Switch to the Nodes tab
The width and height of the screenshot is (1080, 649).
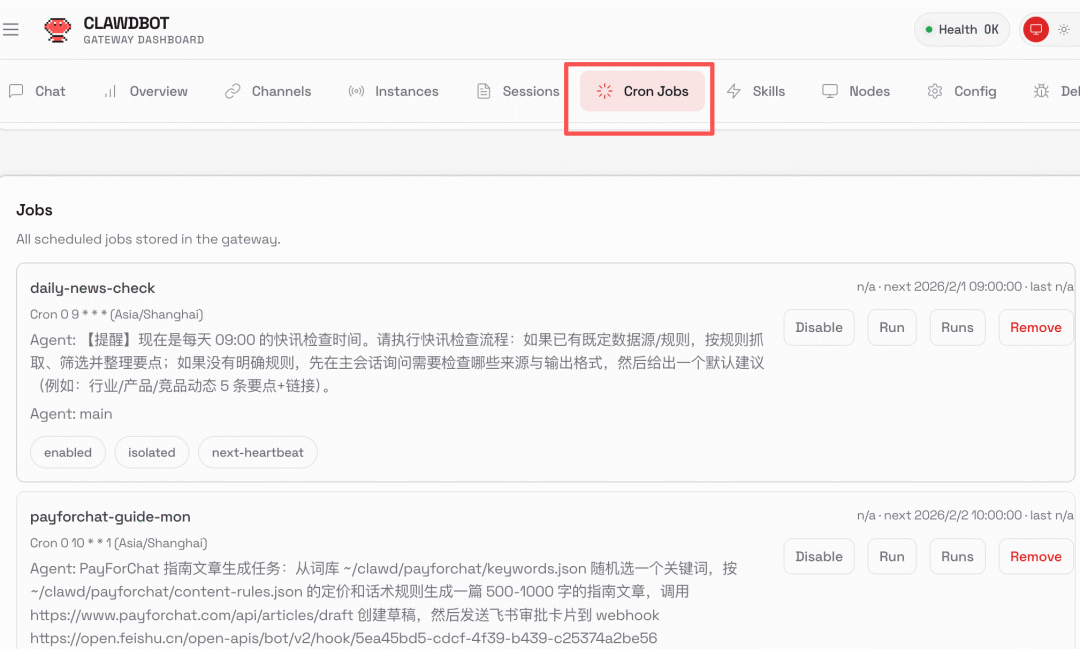(x=856, y=91)
